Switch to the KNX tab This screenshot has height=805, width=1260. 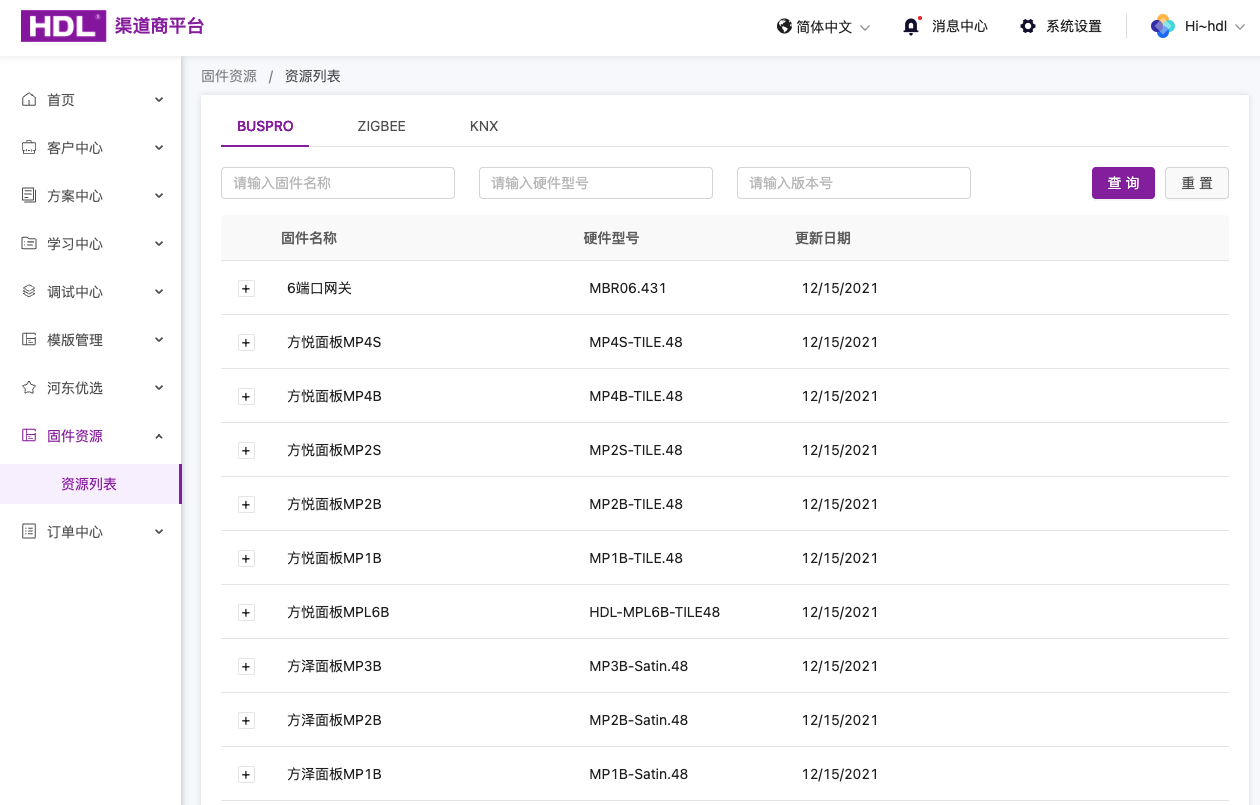[484, 127]
